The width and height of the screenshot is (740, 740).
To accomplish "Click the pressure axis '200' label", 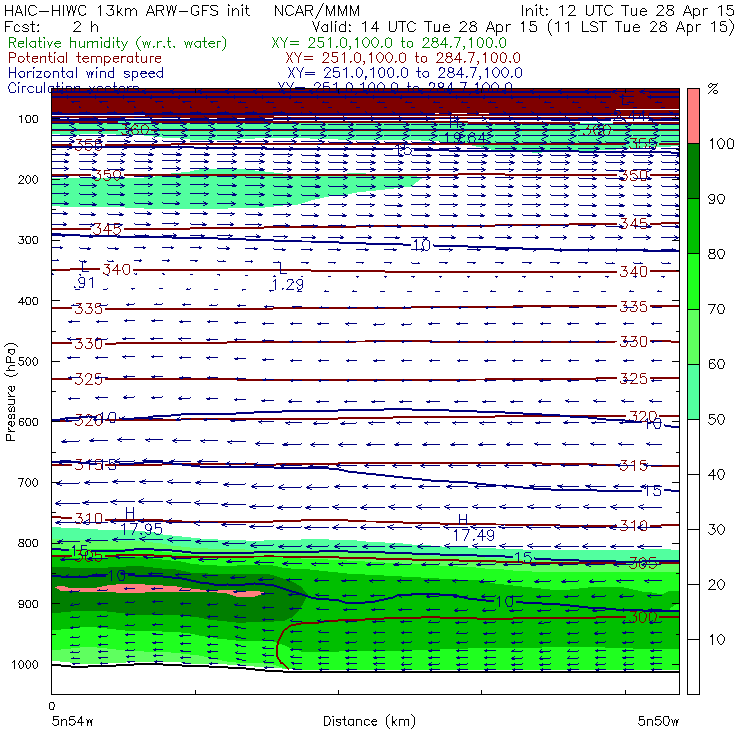I will 28,179.
